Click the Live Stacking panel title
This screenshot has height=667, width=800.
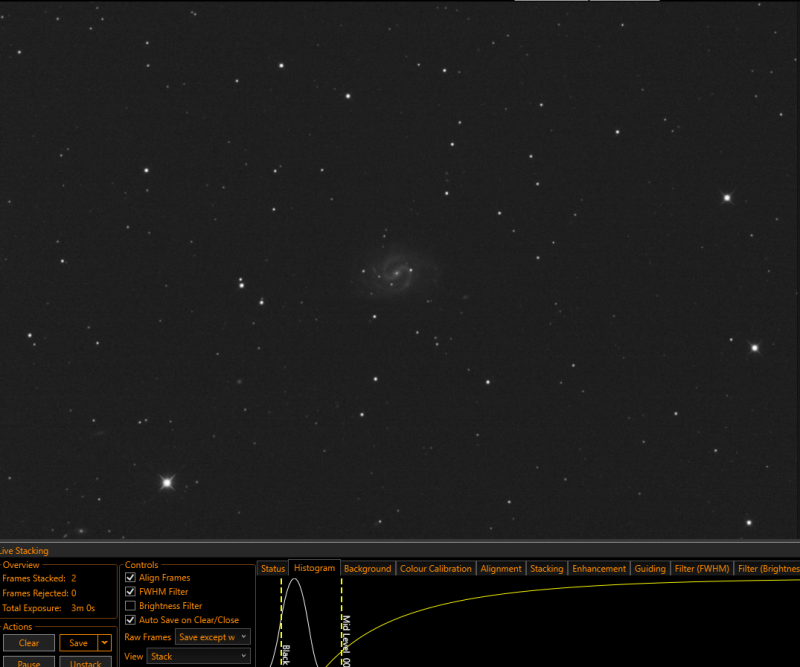pyautogui.click(x=24, y=551)
